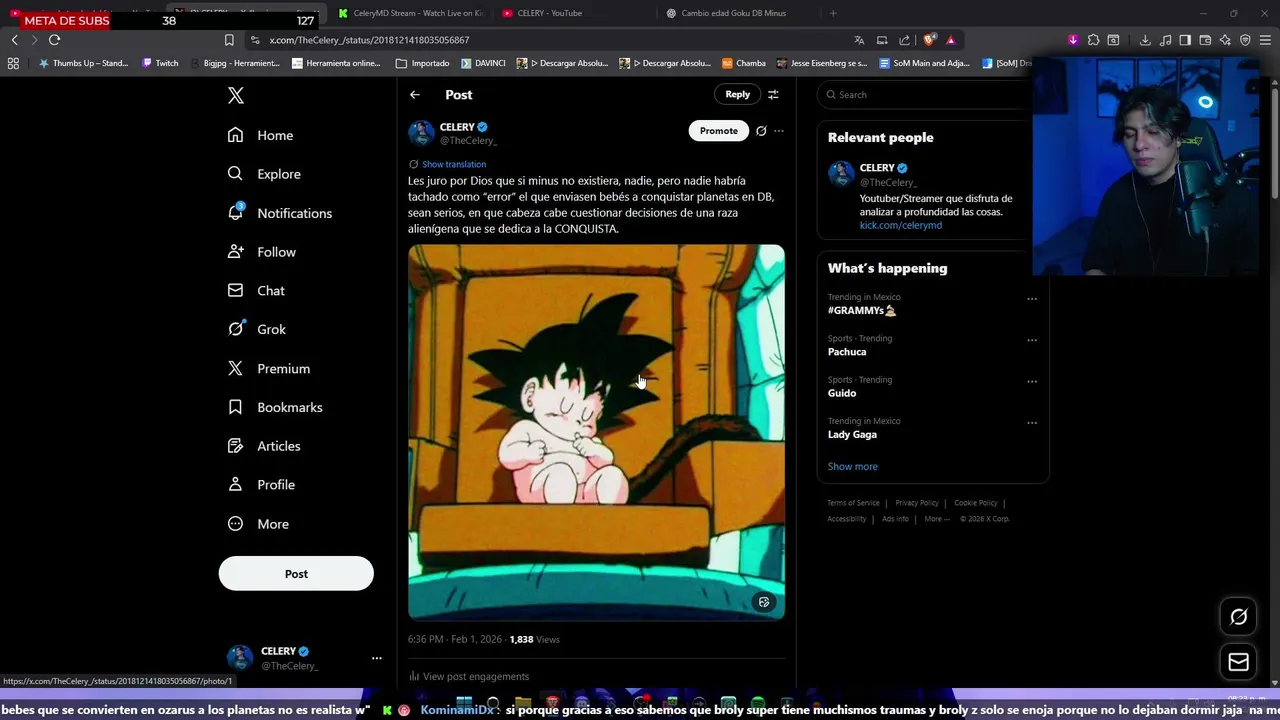The image size is (1280, 720).
Task: Click the X logo in the sidebar
Action: 235,95
